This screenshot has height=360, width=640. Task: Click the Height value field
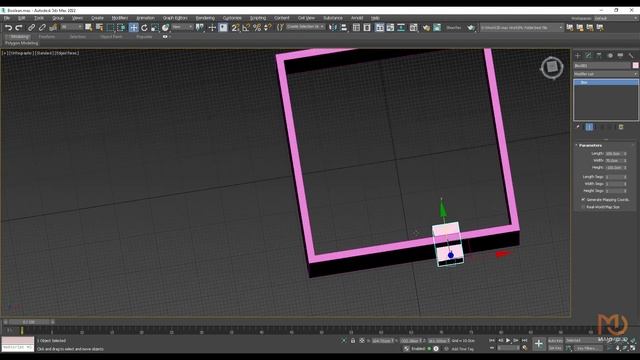[x=613, y=168]
